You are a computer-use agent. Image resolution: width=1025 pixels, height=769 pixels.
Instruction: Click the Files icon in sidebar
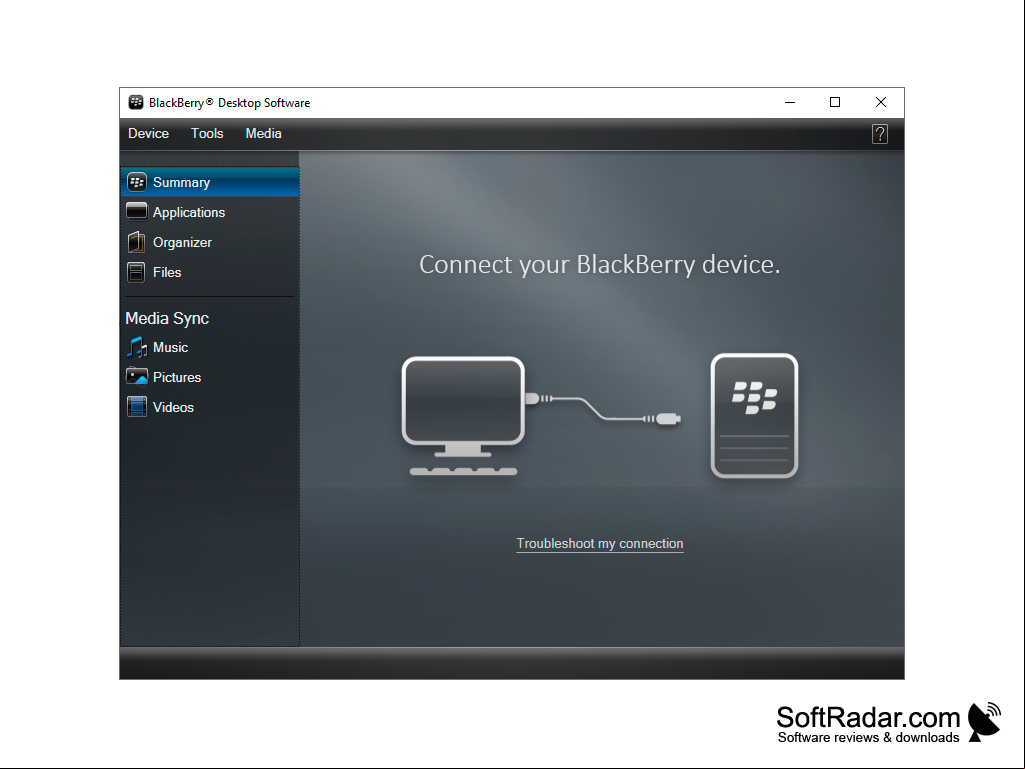click(136, 272)
